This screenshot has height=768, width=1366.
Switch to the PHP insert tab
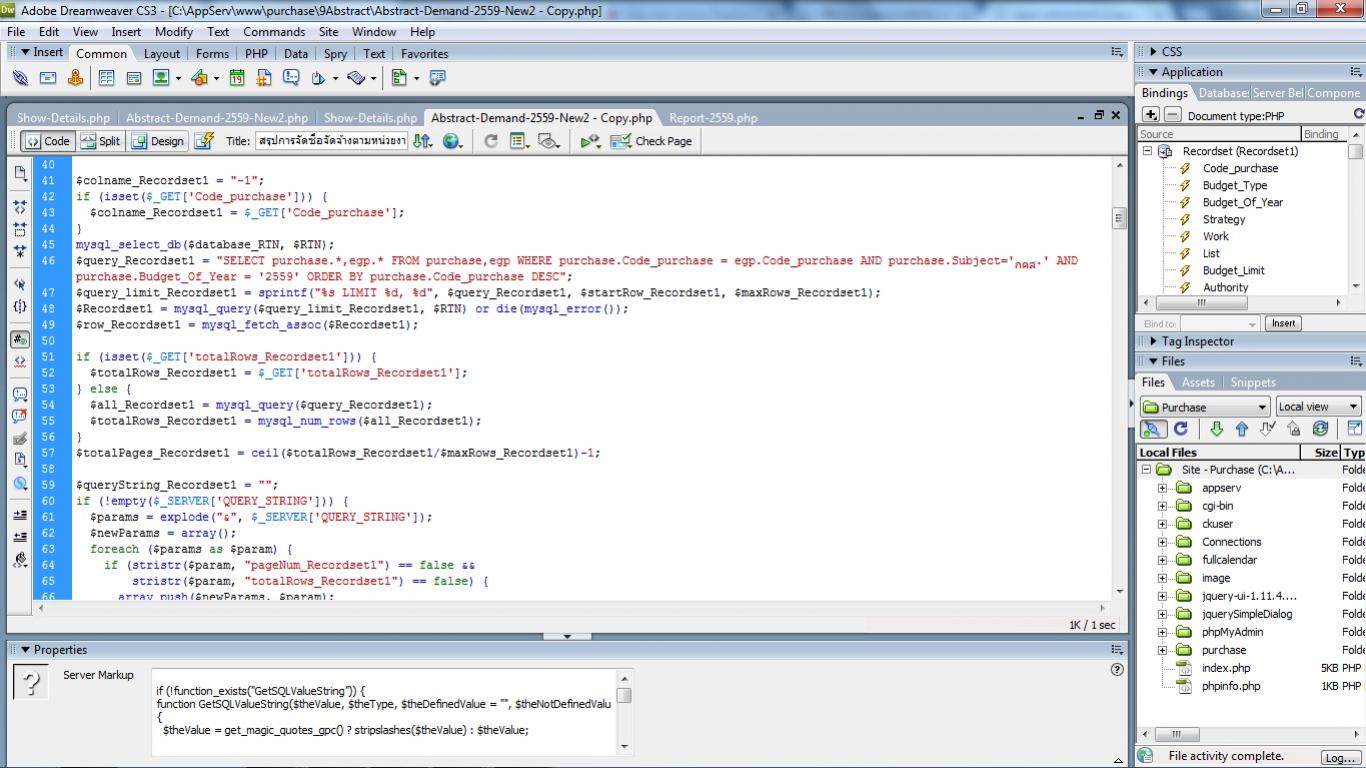coord(256,54)
